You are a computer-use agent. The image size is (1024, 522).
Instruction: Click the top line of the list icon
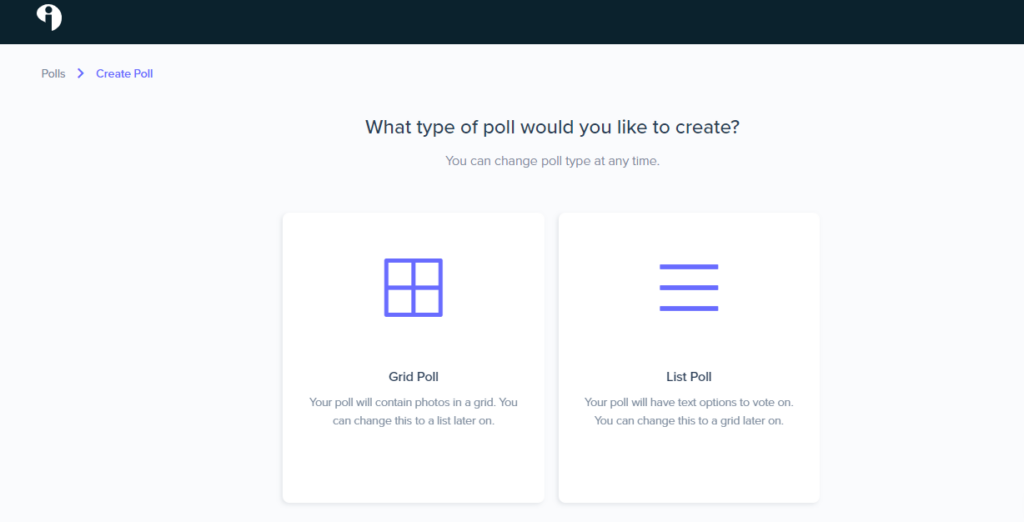click(x=689, y=267)
